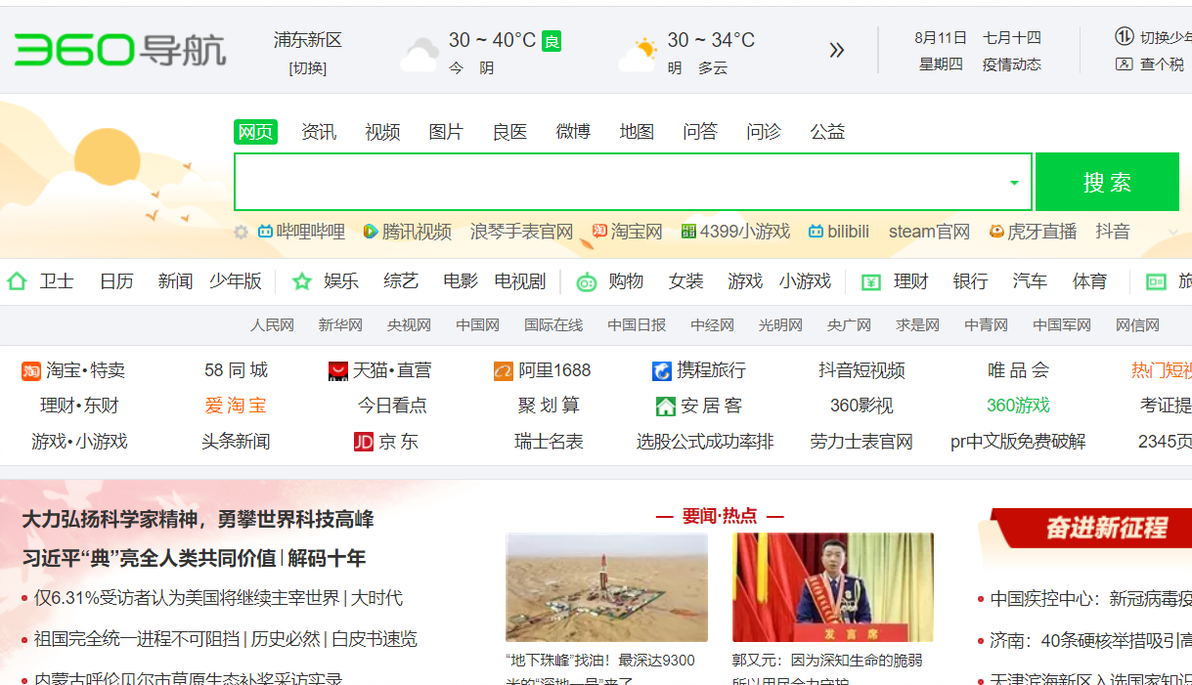
Task: Open today's cloudy weather icon
Action: 420,55
